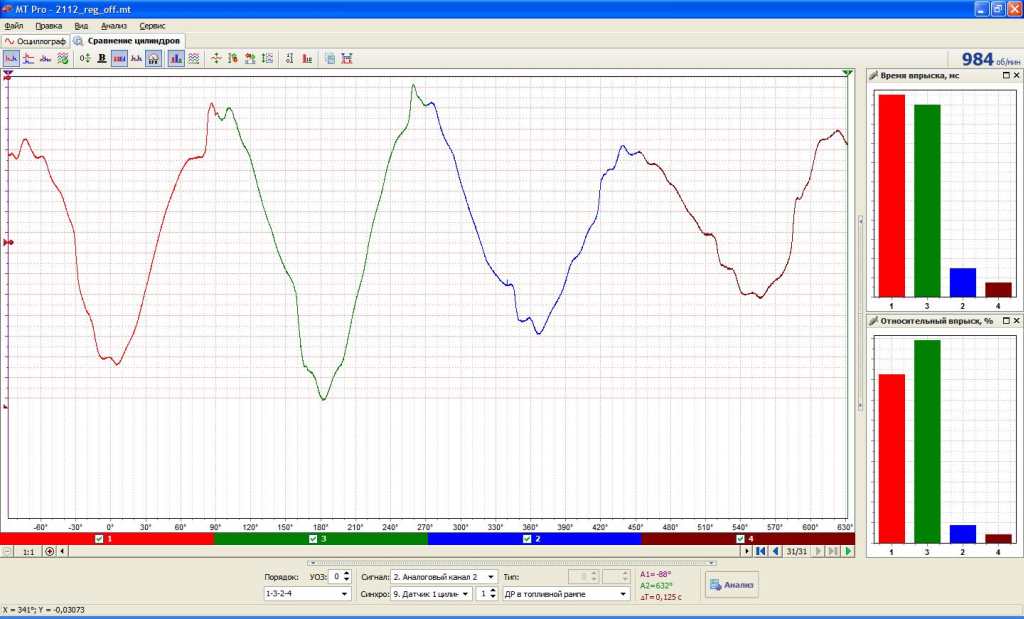Uncheck cylinder 3 checkbox on green bar
Screen dimensions: 1024x619
(313, 539)
